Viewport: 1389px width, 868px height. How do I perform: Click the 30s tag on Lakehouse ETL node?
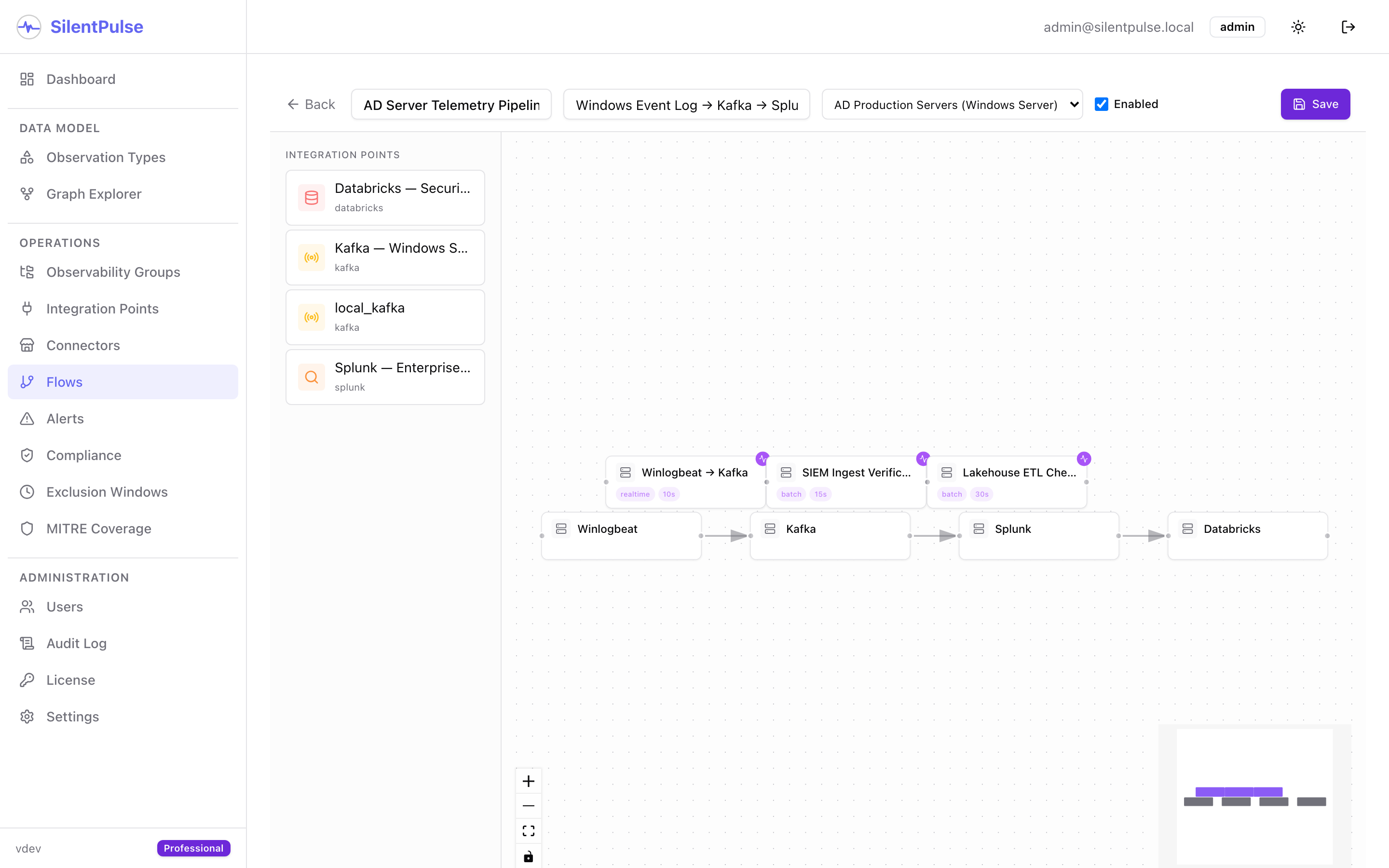click(981, 494)
